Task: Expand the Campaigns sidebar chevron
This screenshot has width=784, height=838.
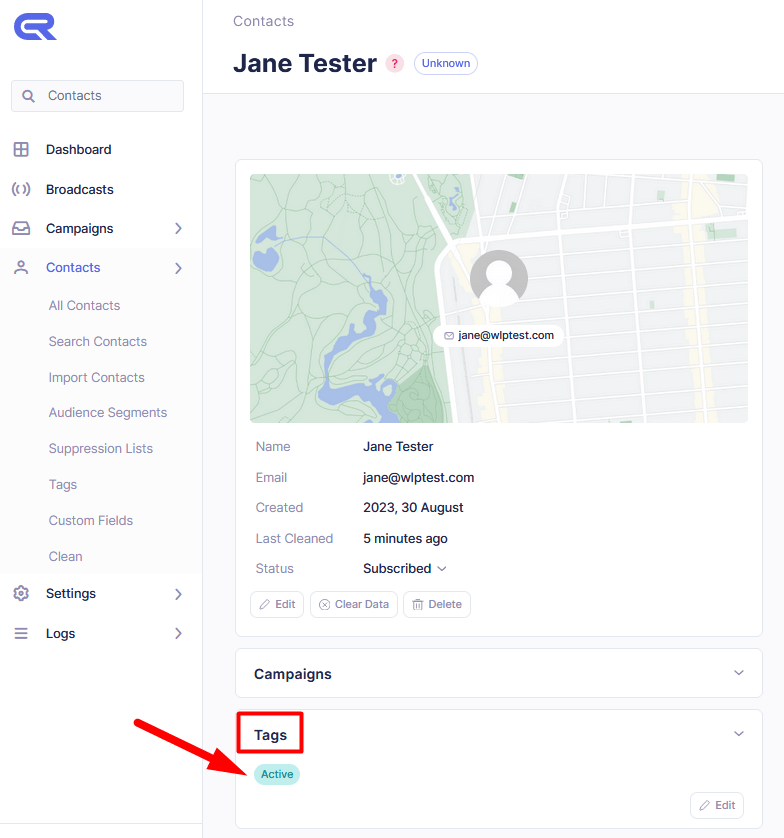Action: tap(178, 229)
